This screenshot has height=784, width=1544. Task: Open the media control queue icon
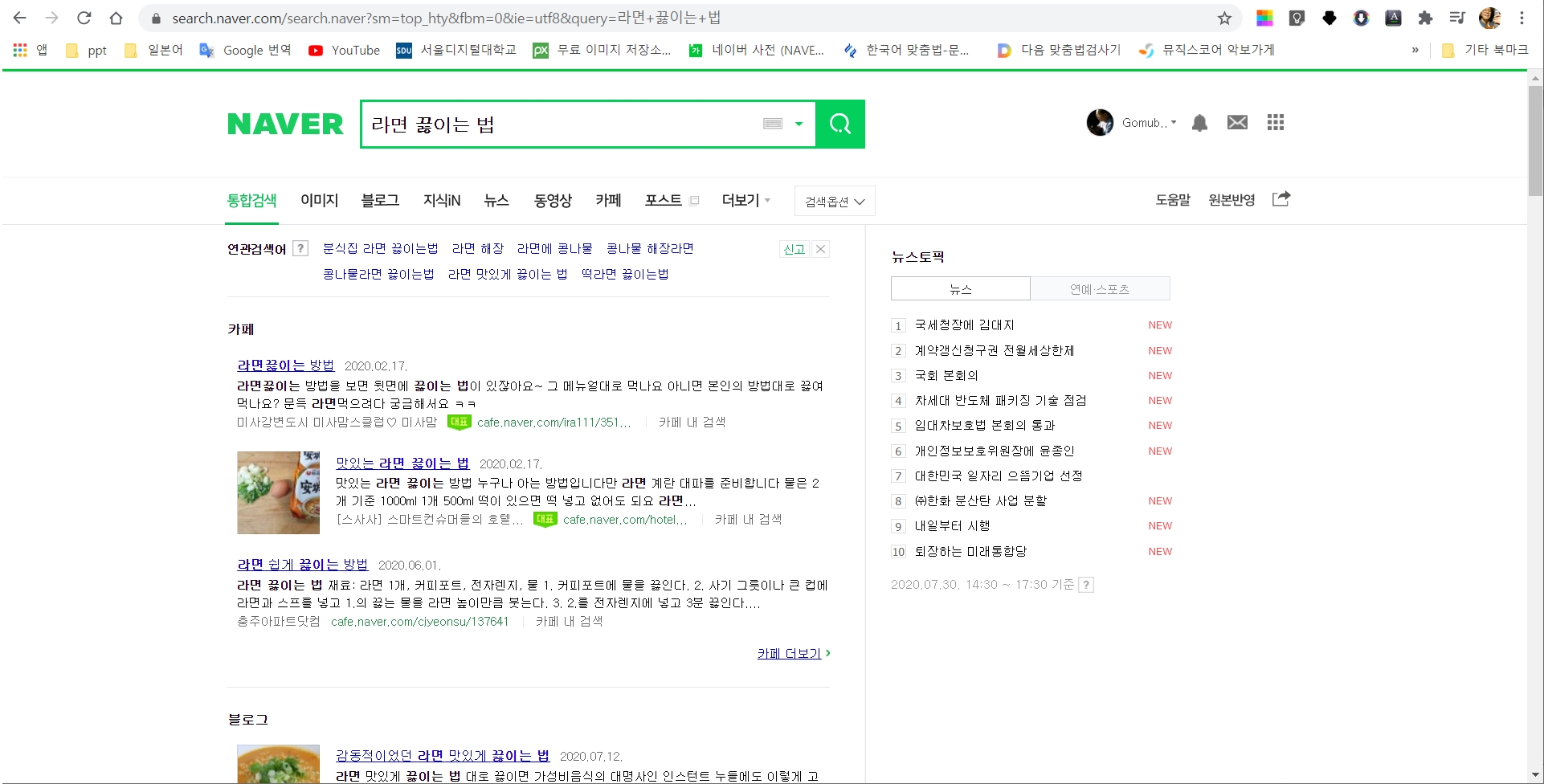click(1457, 18)
